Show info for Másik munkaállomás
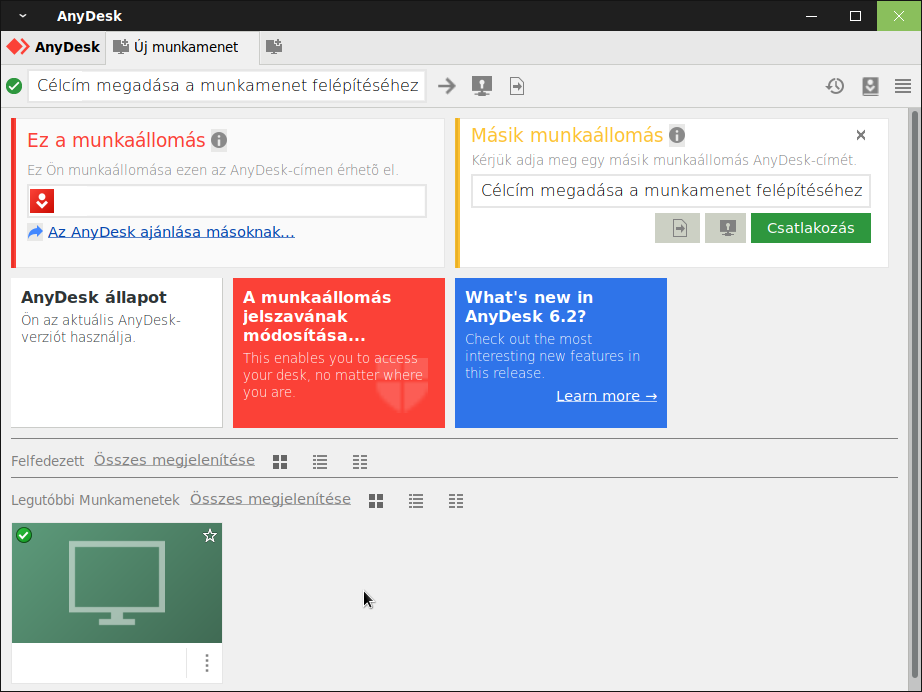The height and width of the screenshot is (692, 922). 677,135
